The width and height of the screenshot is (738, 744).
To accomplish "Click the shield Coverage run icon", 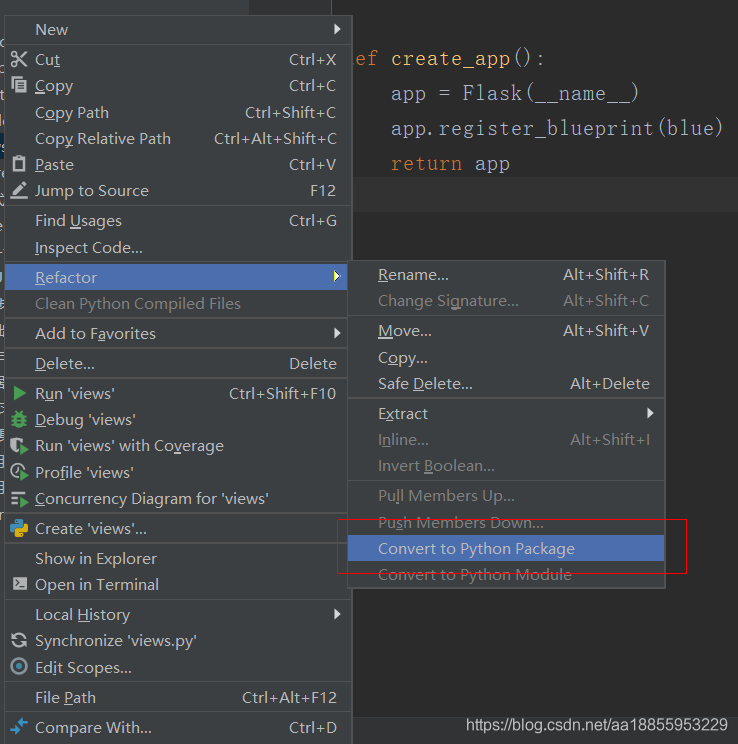I will 19,446.
